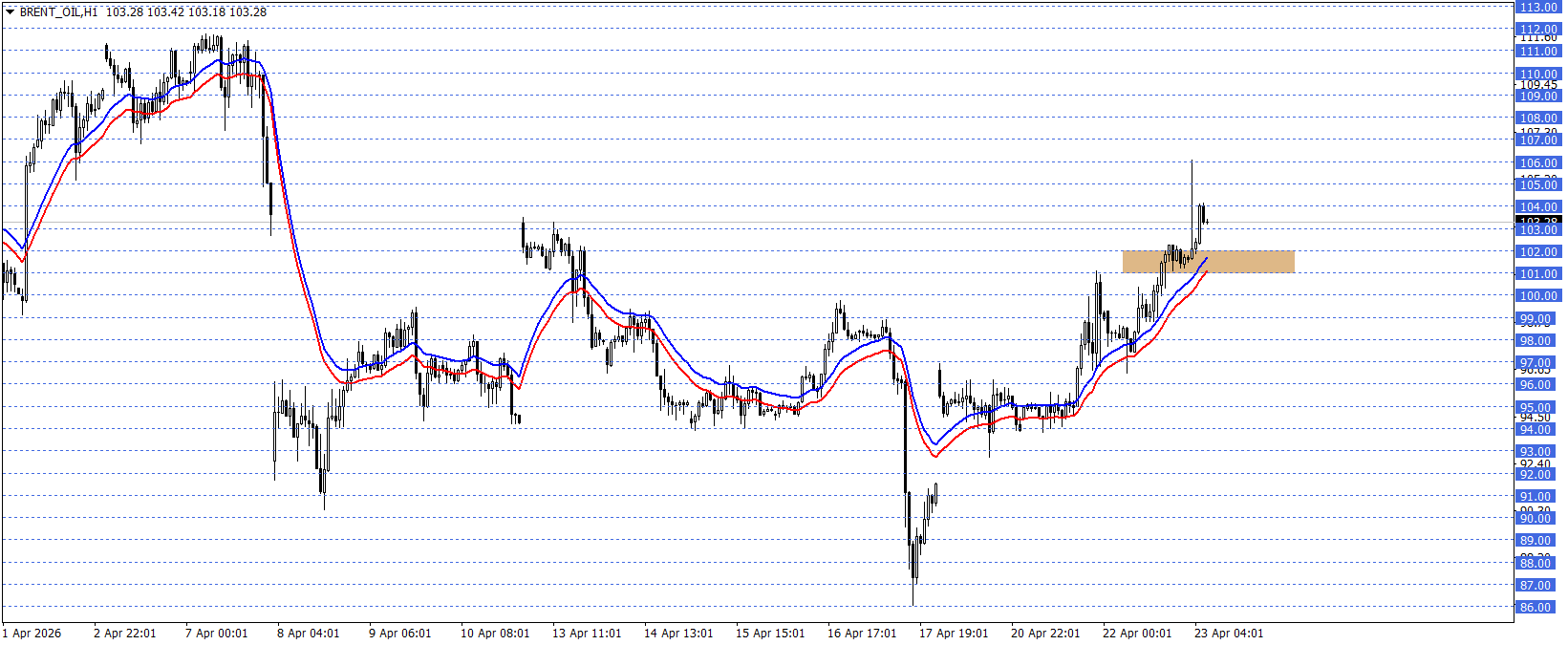Click the 14 Apr 13:01 time label
The height and width of the screenshot is (645, 1568).
coord(678,634)
